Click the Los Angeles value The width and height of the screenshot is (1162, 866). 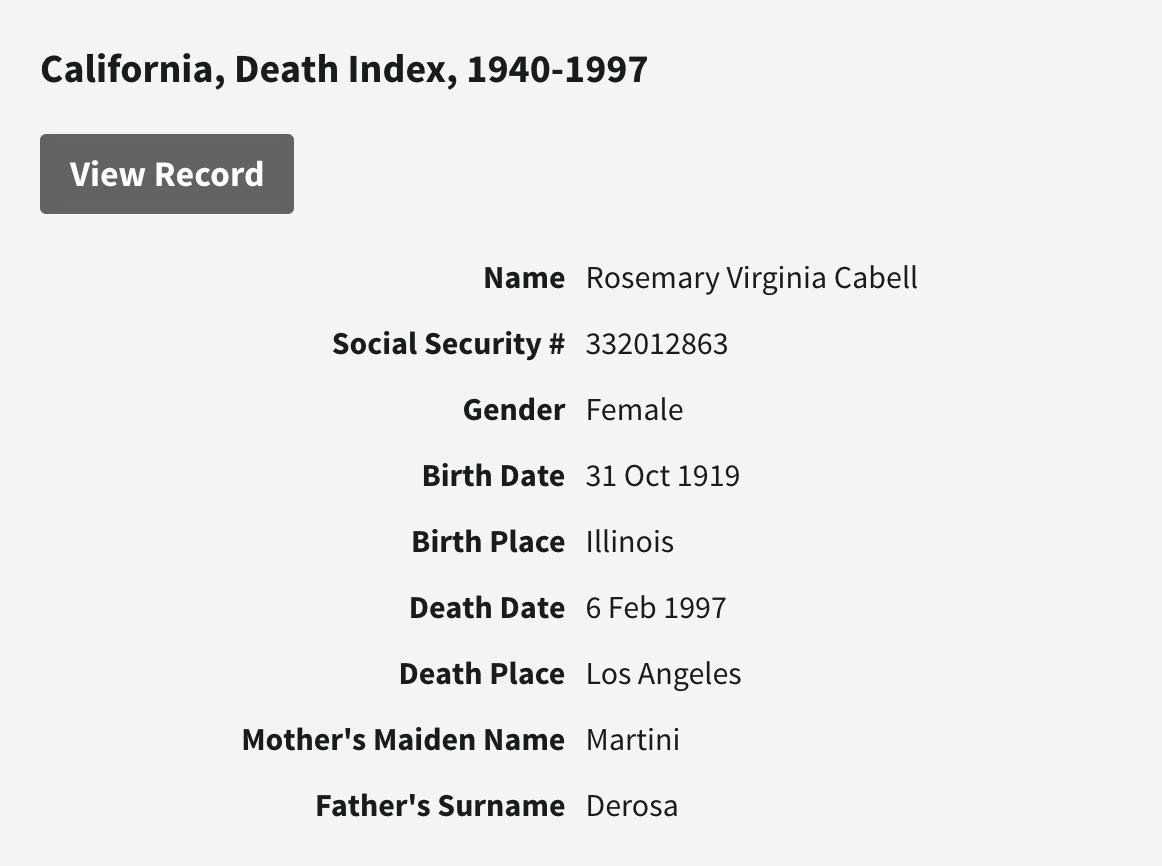[663, 674]
